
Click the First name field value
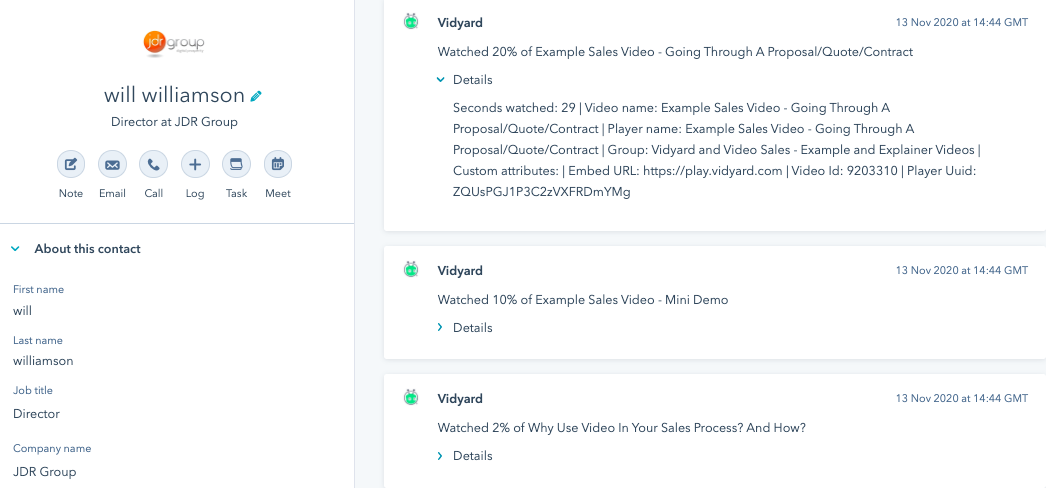[22, 311]
